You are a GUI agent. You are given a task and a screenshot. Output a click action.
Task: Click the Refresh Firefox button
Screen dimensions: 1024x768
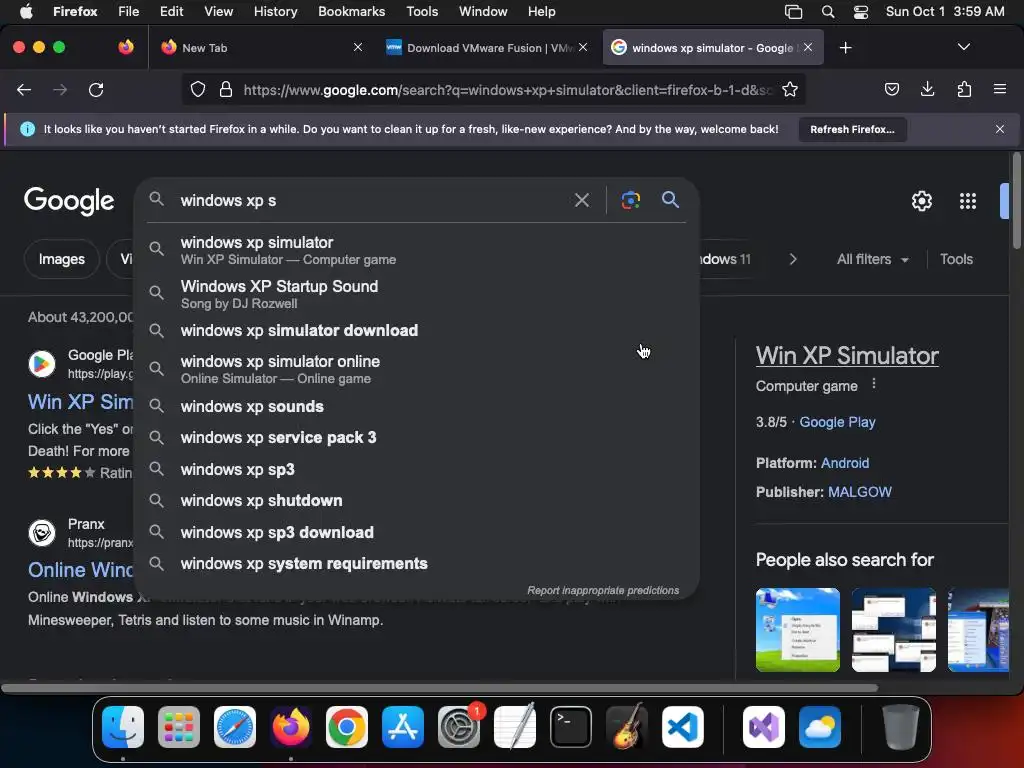852,129
